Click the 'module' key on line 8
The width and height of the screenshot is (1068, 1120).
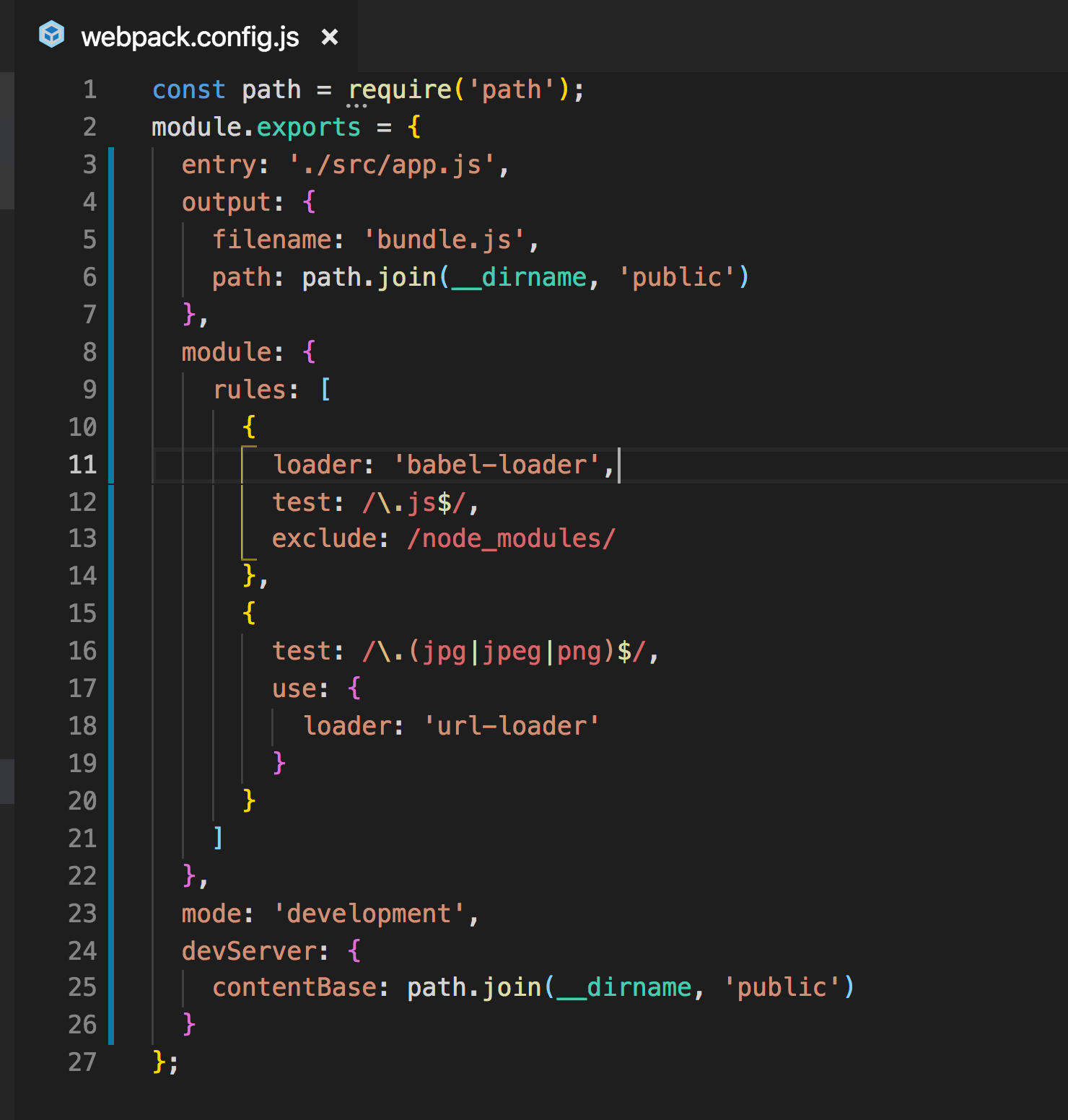coord(226,352)
